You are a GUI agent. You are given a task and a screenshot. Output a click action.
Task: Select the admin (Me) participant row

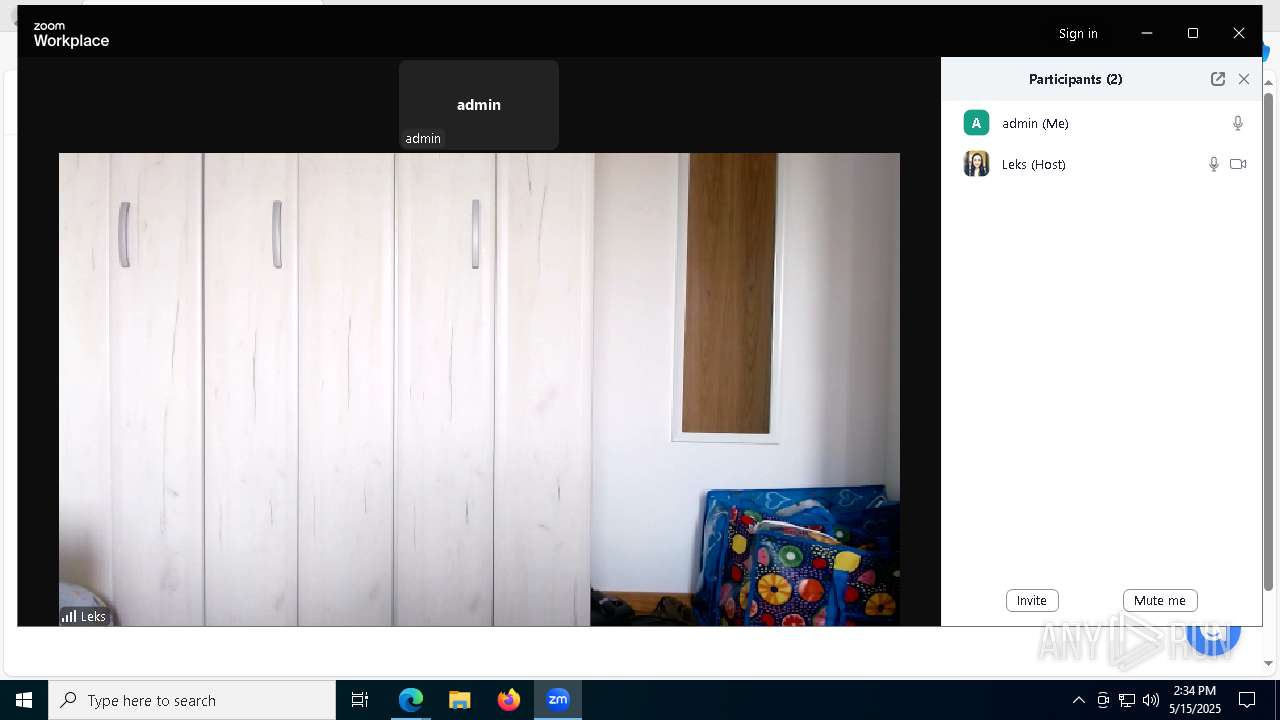tap(1101, 123)
